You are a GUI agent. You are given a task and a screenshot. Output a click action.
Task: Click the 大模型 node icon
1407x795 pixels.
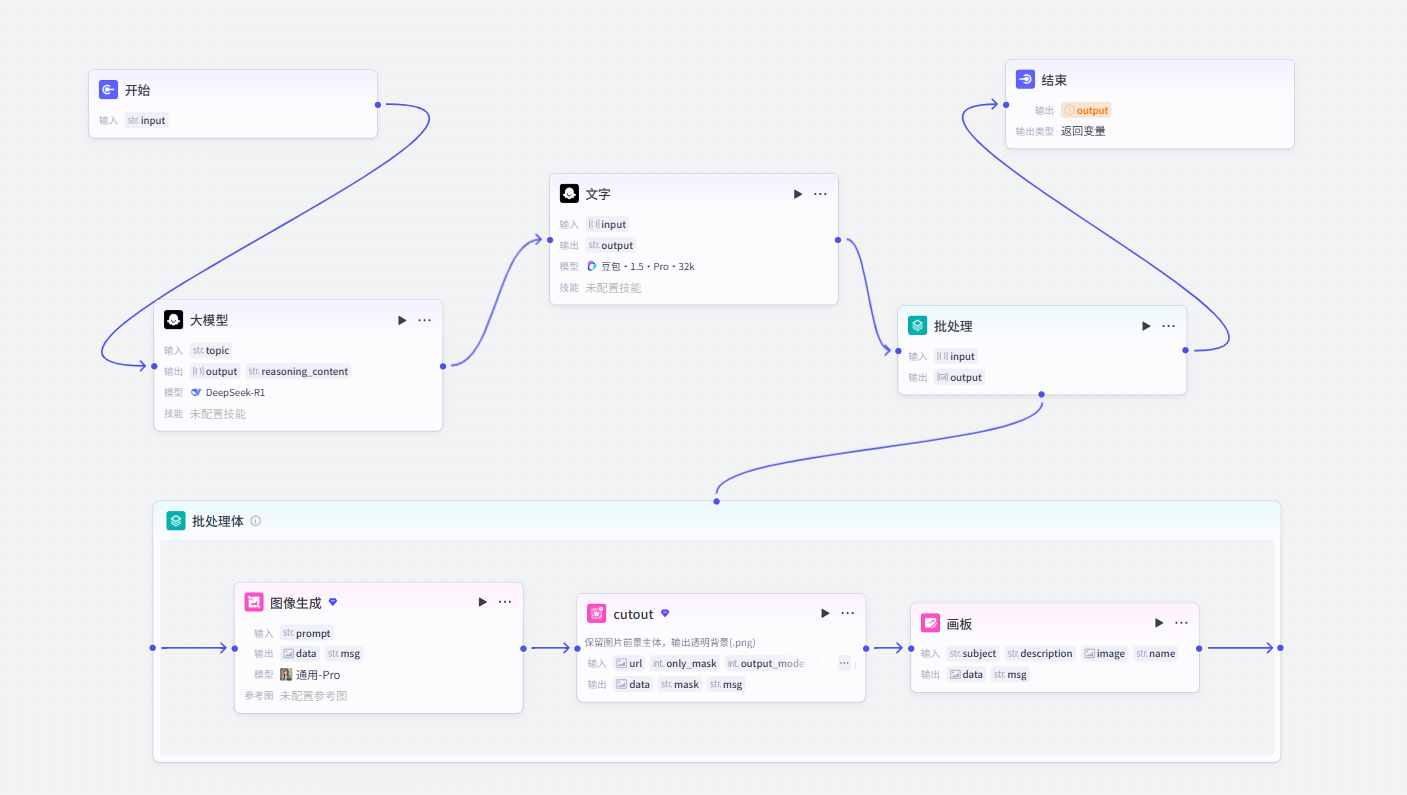[173, 320]
